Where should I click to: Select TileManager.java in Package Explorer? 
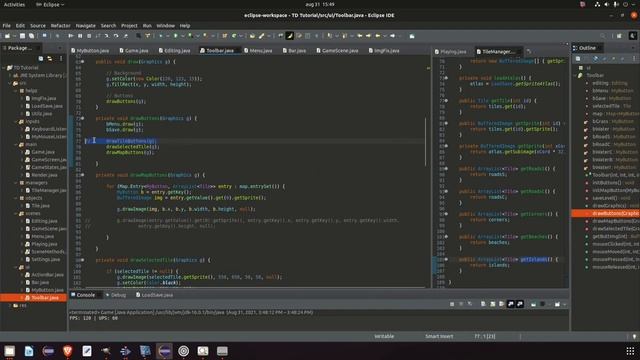tap(48, 190)
